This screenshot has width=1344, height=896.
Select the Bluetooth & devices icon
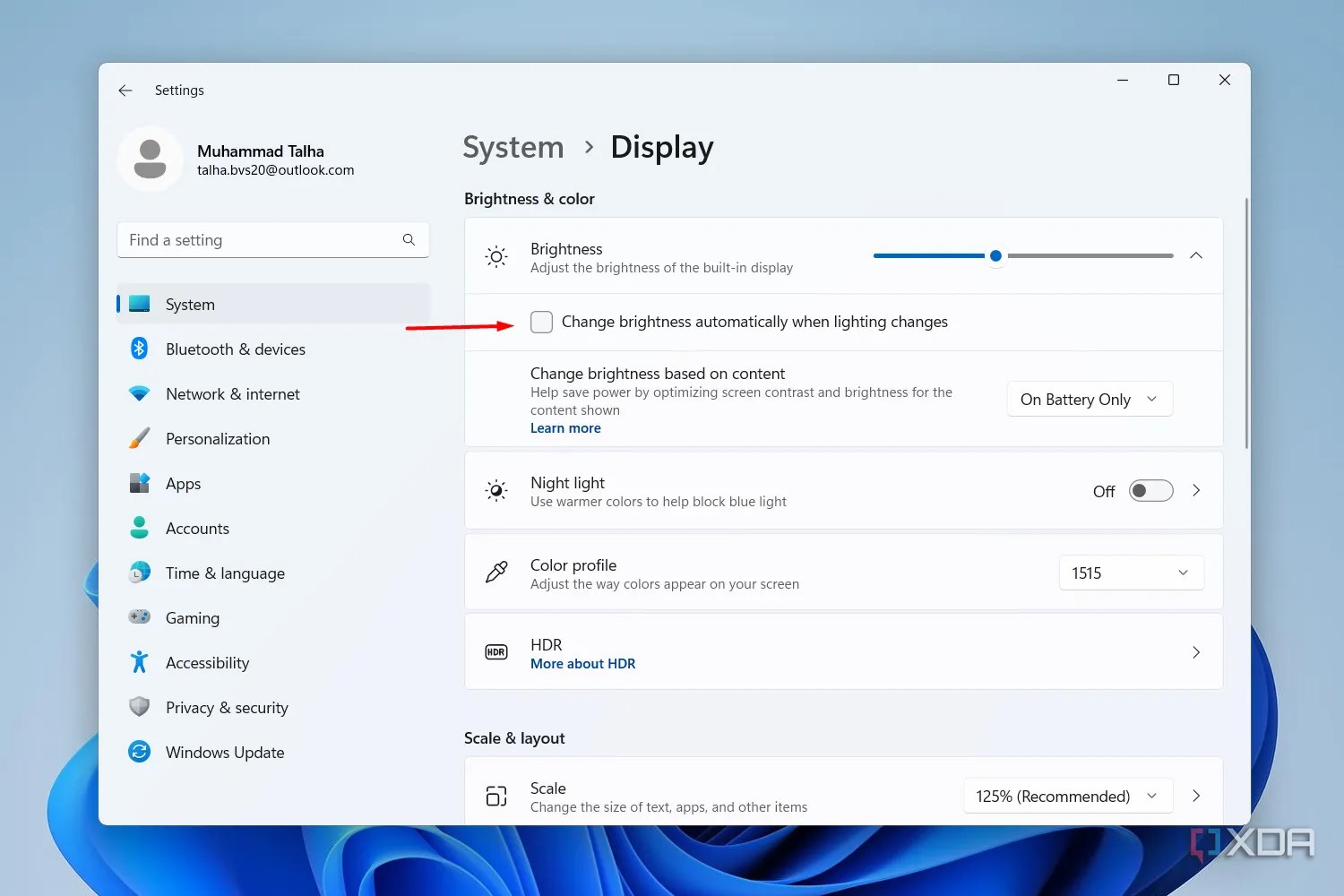tap(139, 349)
